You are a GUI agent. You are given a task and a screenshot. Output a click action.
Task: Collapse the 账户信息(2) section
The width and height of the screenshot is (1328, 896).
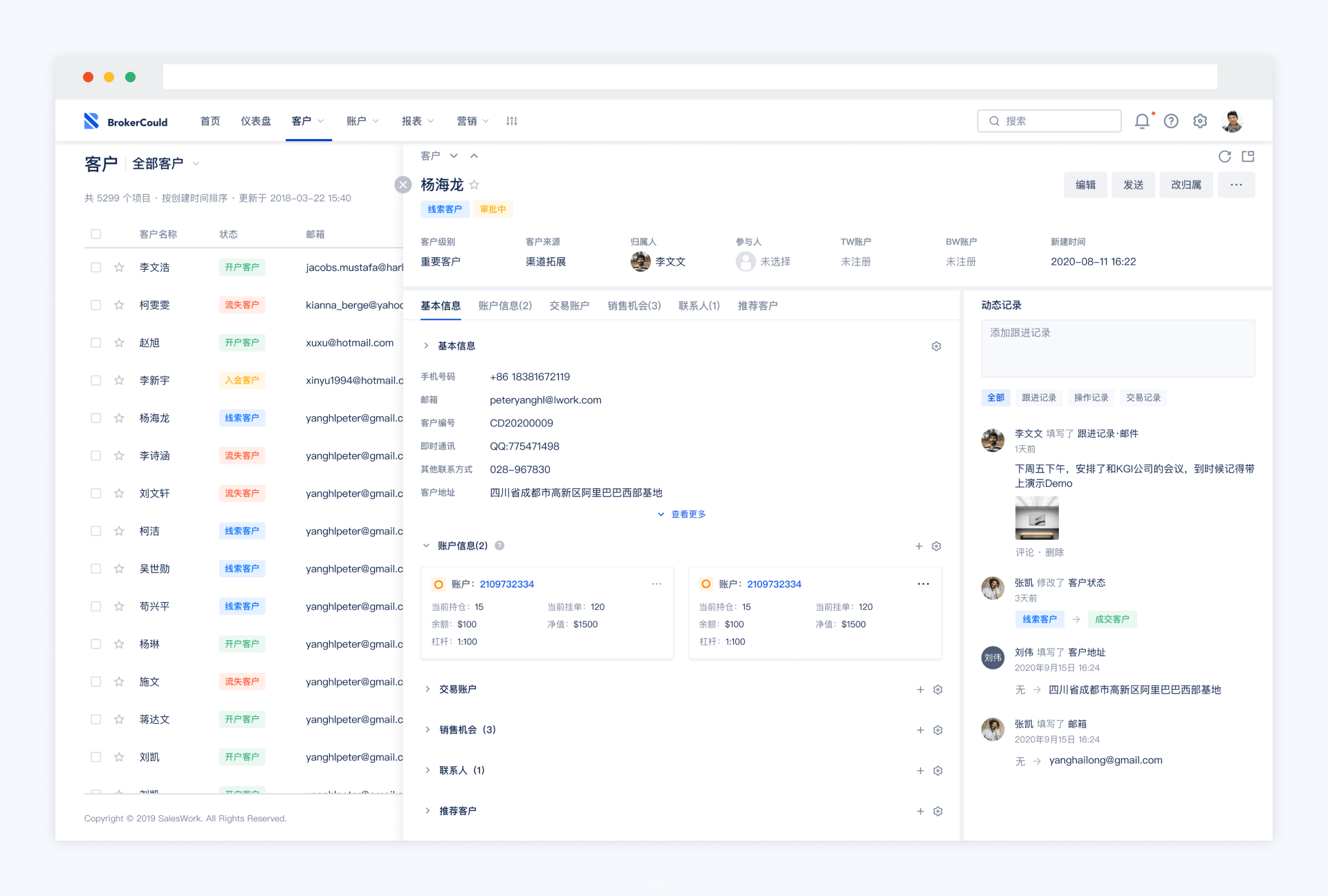pyautogui.click(x=426, y=545)
